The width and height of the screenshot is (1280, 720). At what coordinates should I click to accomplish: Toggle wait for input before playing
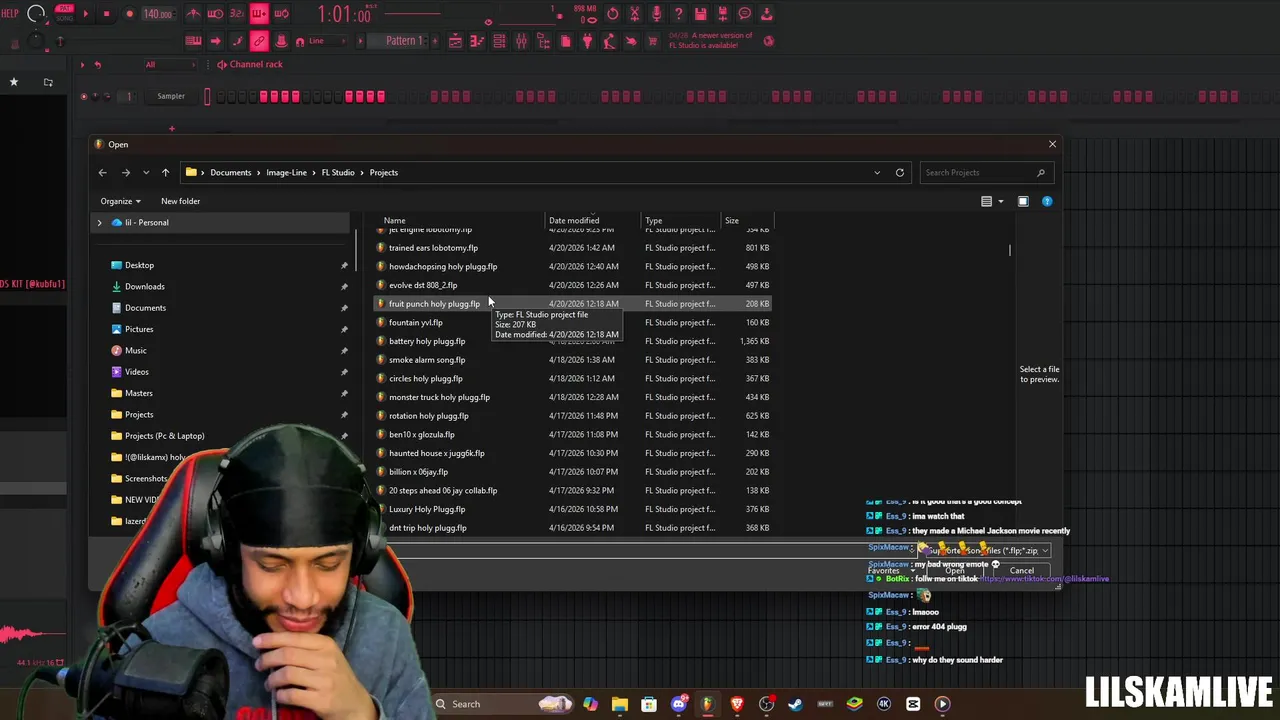215,14
